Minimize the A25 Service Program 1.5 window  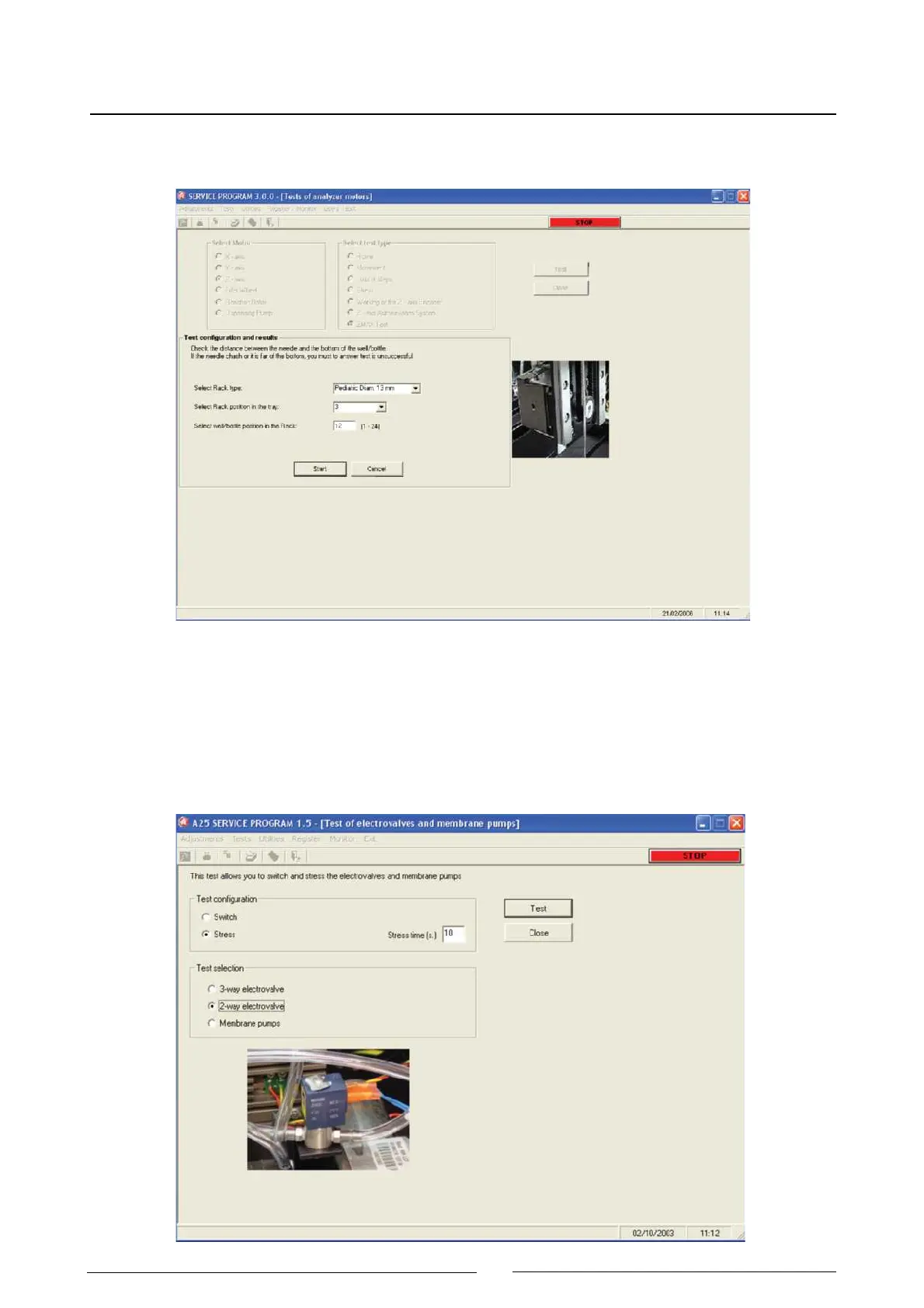(703, 823)
